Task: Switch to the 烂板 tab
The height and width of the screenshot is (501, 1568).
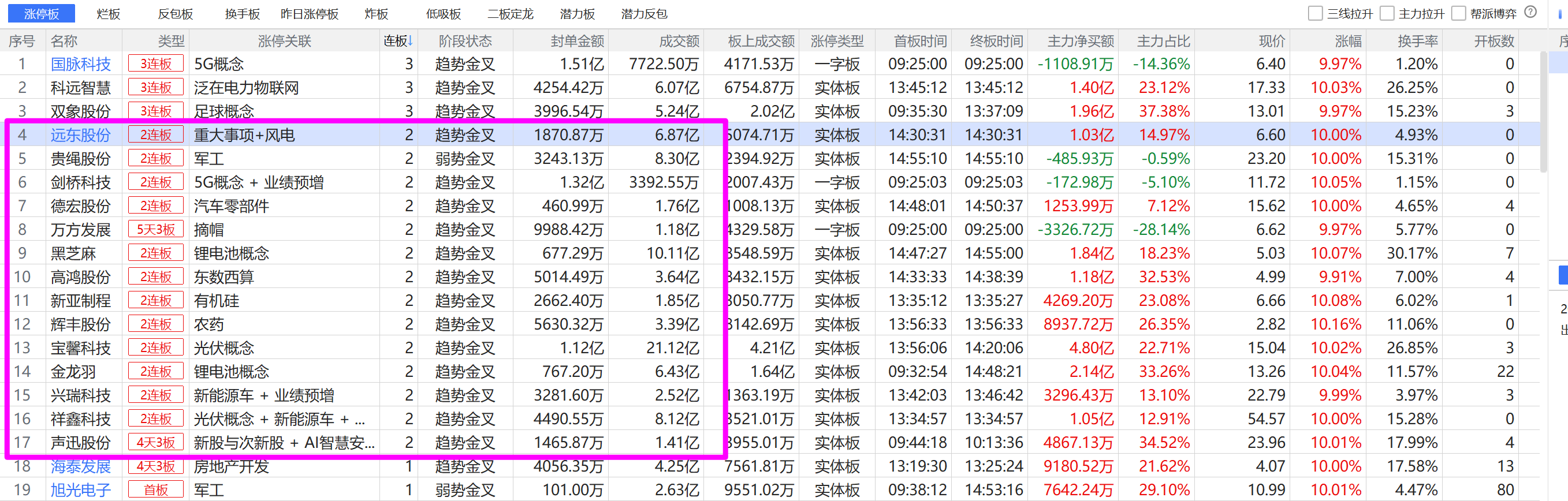Action: pyautogui.click(x=109, y=13)
